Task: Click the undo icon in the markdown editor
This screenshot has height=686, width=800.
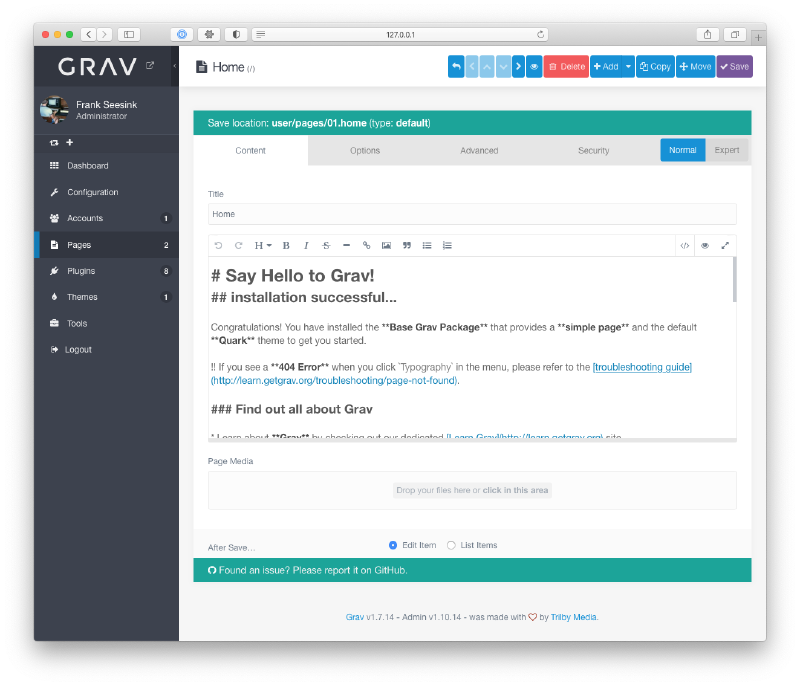Action: click(x=217, y=245)
